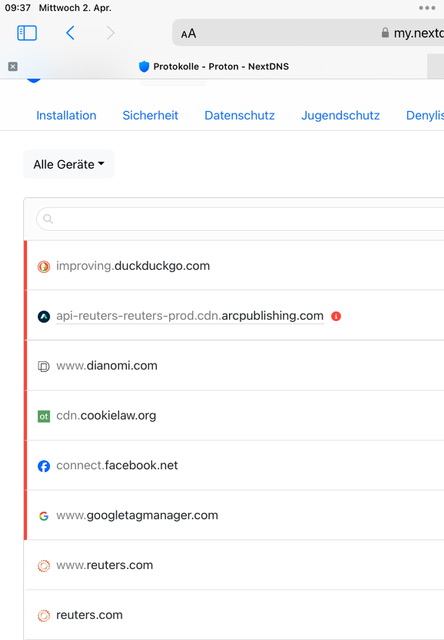Select the bare reuters.com entry
This screenshot has height=640, width=444.
(x=89, y=615)
